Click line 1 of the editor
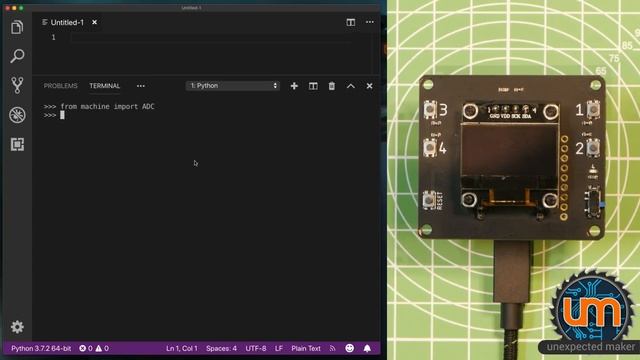This screenshot has height=360, width=640. pyautogui.click(x=210, y=38)
